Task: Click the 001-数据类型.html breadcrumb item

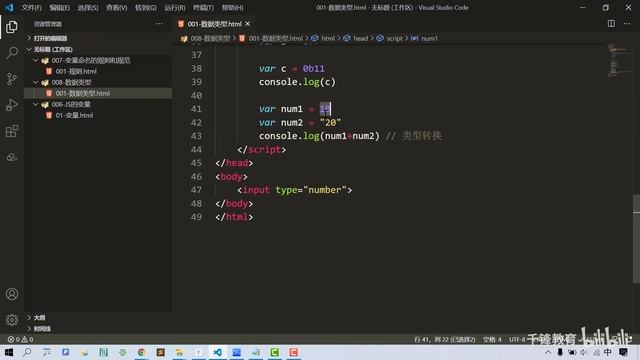Action: (276, 38)
